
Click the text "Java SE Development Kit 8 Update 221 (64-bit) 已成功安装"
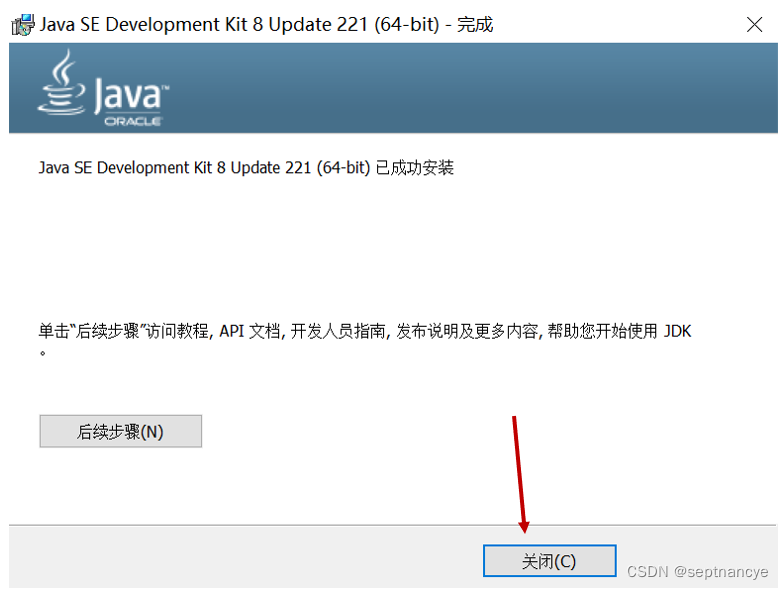coord(246,168)
